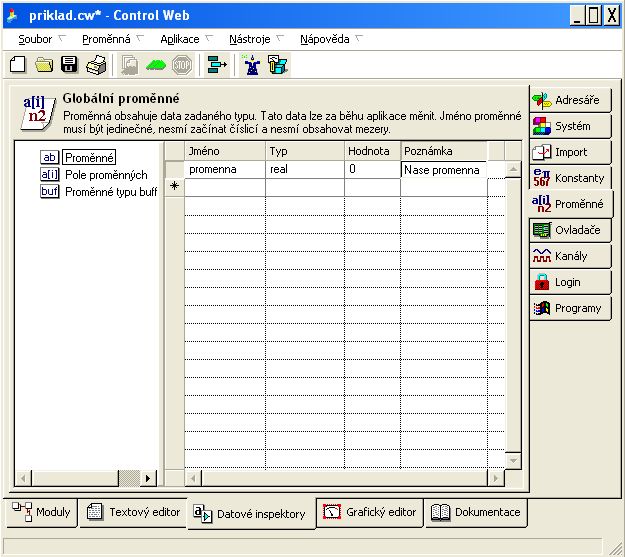
Task: Click the grayed documents toolbar icon
Action: (129, 65)
